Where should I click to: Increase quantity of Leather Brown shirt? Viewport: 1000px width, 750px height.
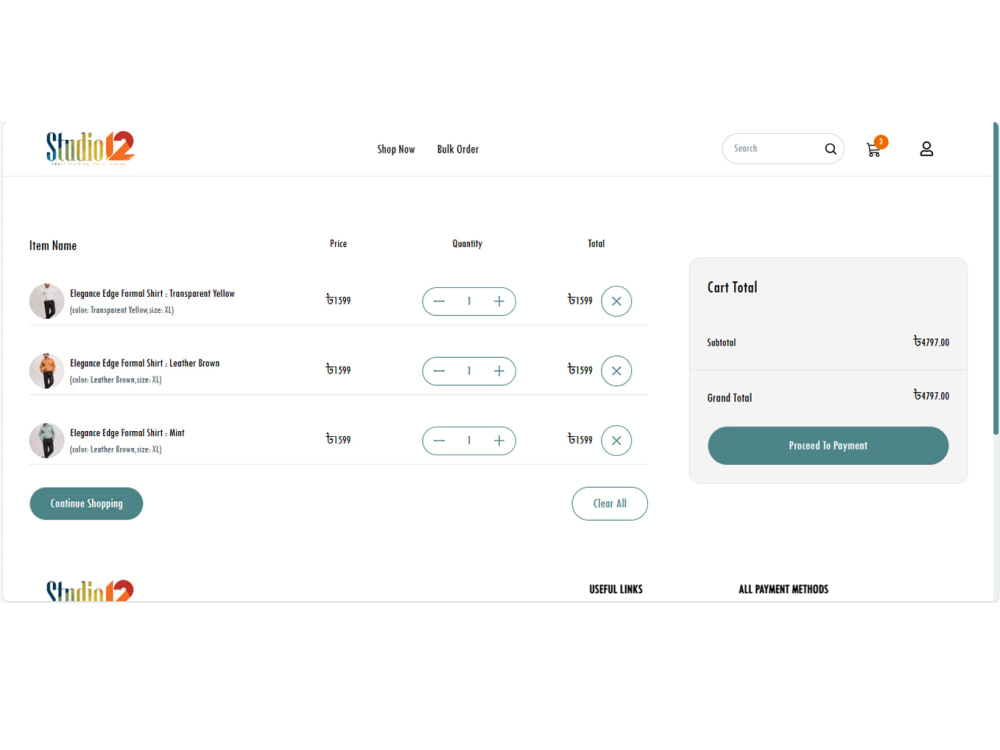[499, 371]
